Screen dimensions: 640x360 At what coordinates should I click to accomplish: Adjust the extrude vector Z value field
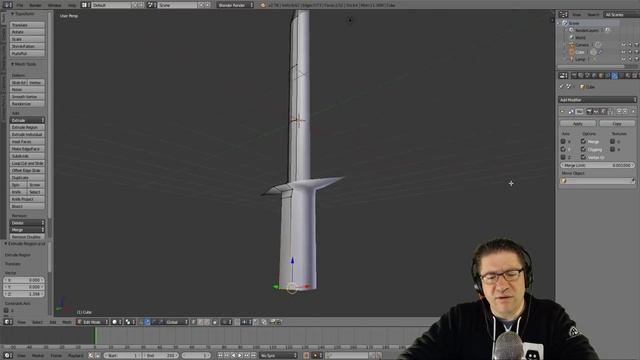(24, 294)
